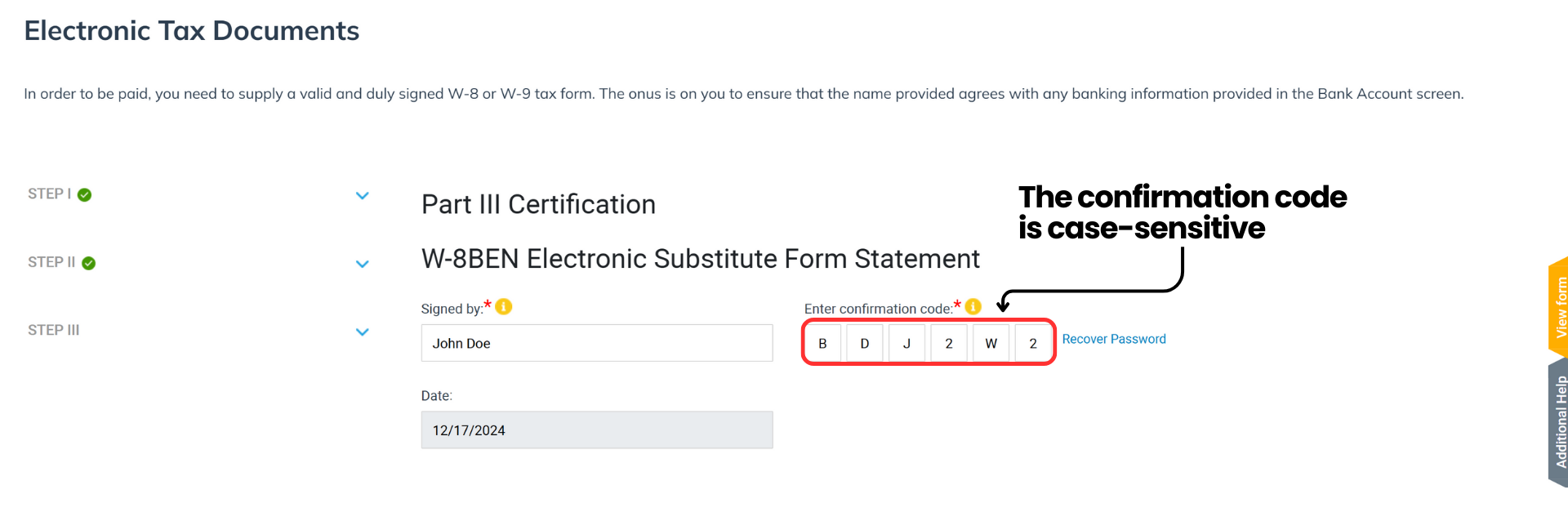Click the Recover Password link

[x=1114, y=338]
